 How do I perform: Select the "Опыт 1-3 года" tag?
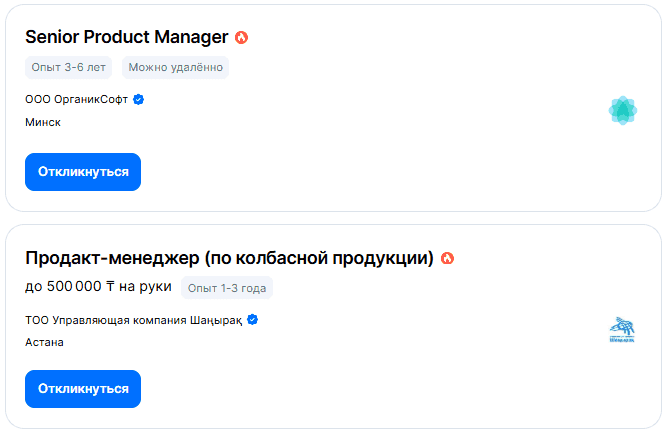pyautogui.click(x=226, y=288)
